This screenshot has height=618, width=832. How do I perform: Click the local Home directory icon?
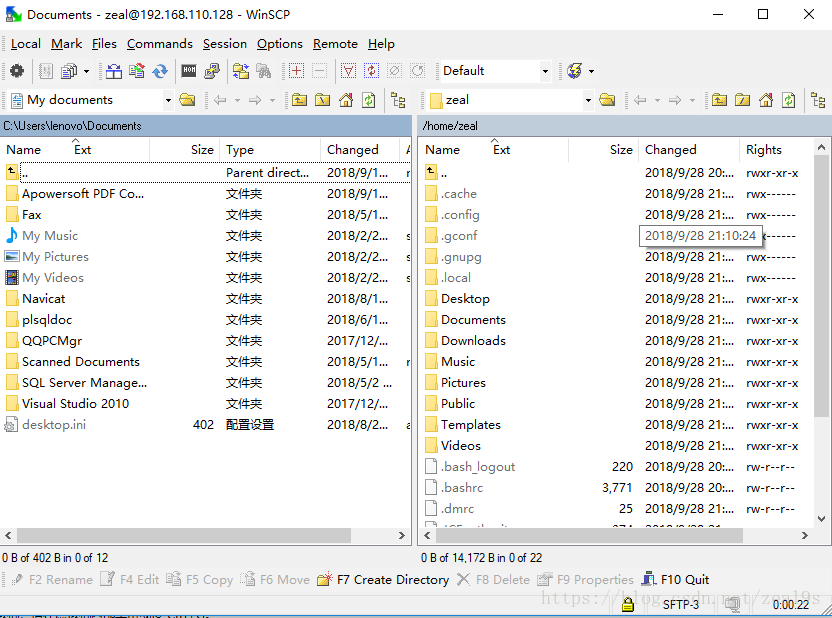346,100
